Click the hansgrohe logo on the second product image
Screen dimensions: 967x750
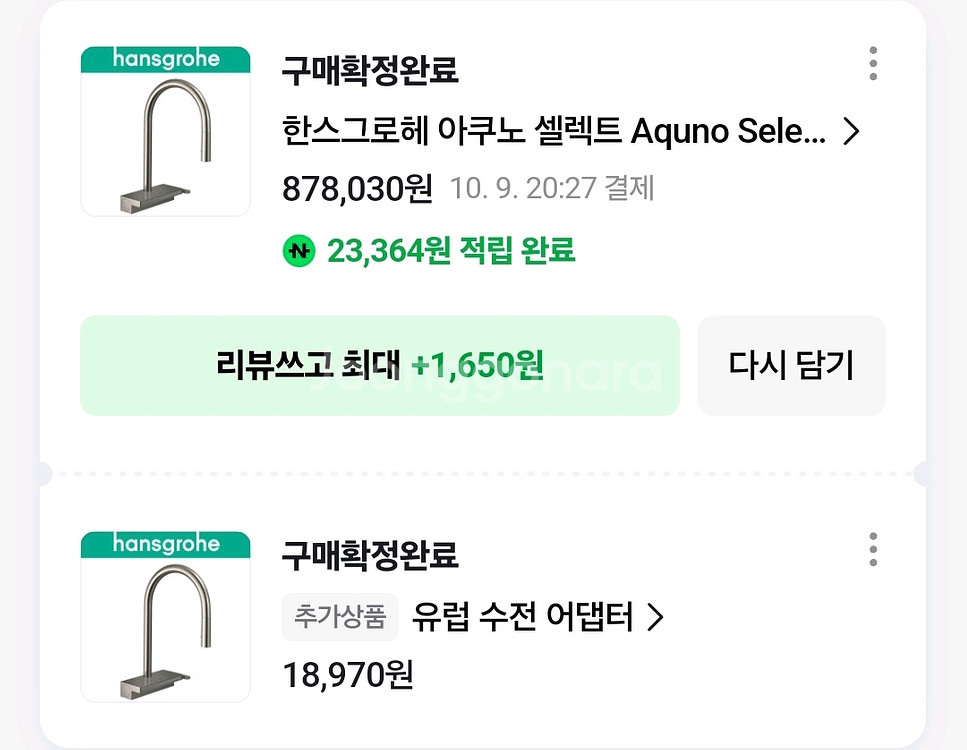pos(165,544)
